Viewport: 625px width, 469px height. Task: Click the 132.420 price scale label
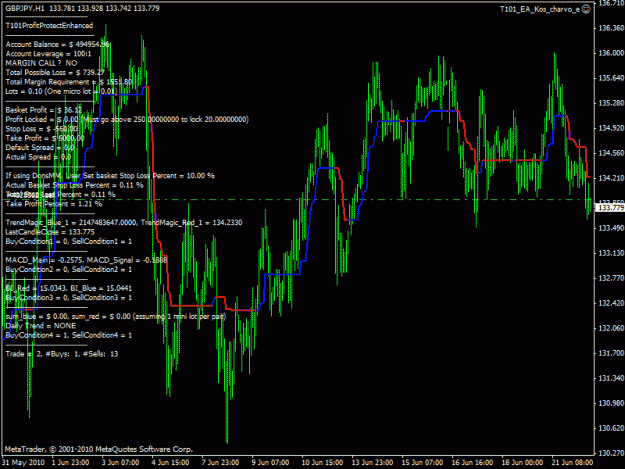coord(611,303)
